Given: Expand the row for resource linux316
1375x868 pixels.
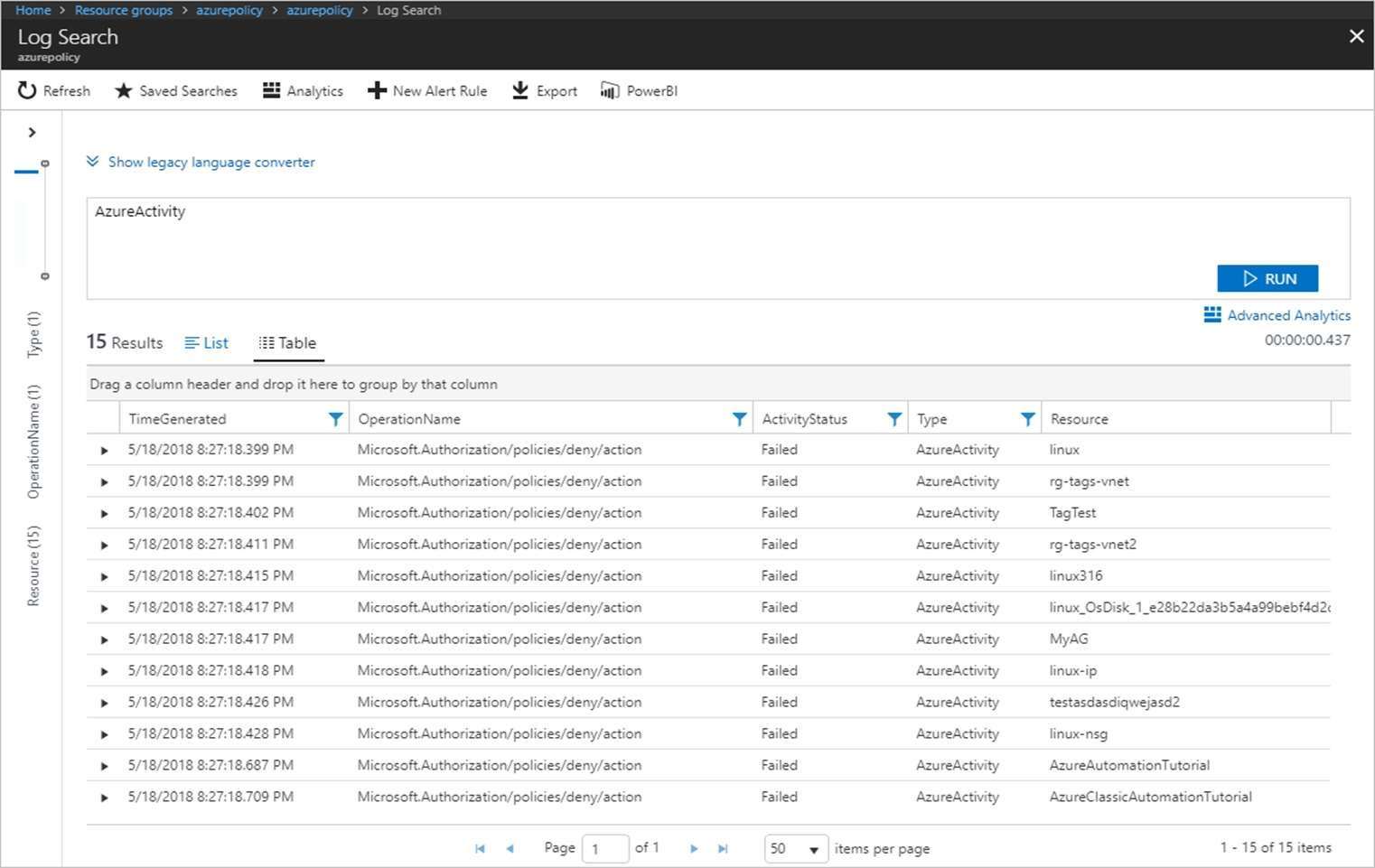Looking at the screenshot, I should point(104,576).
